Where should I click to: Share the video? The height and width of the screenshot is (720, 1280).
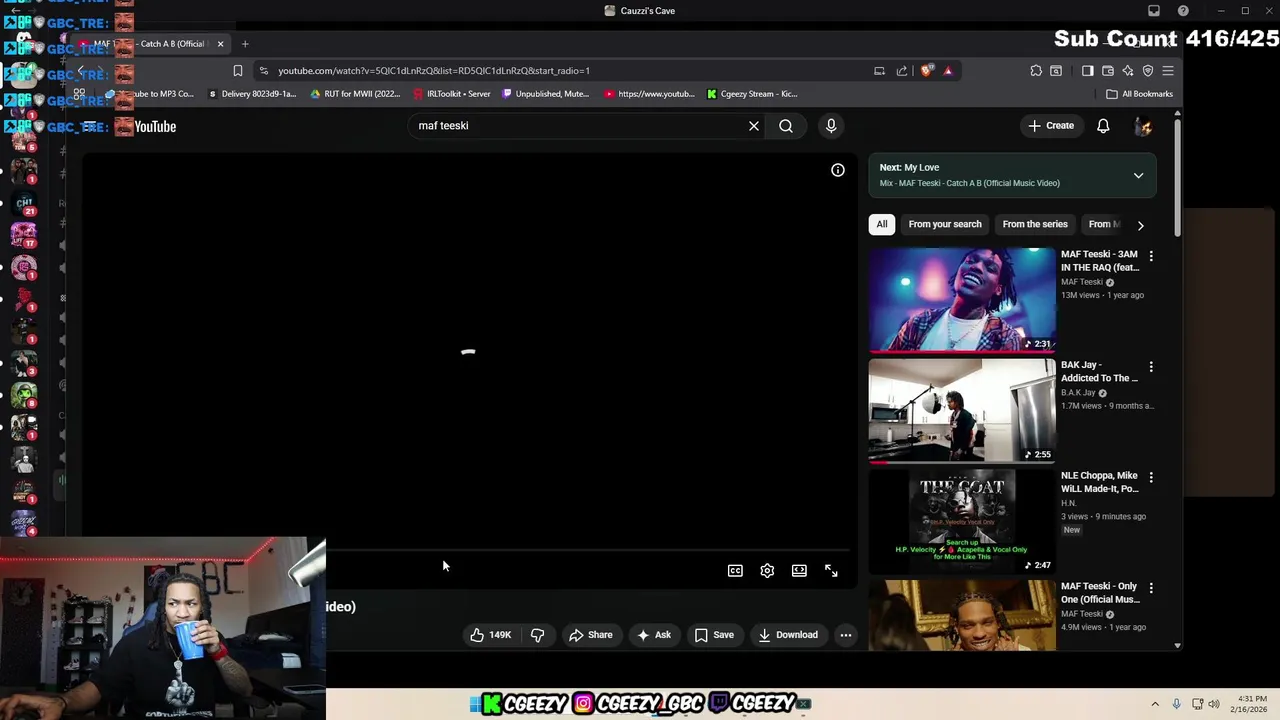pyautogui.click(x=590, y=635)
